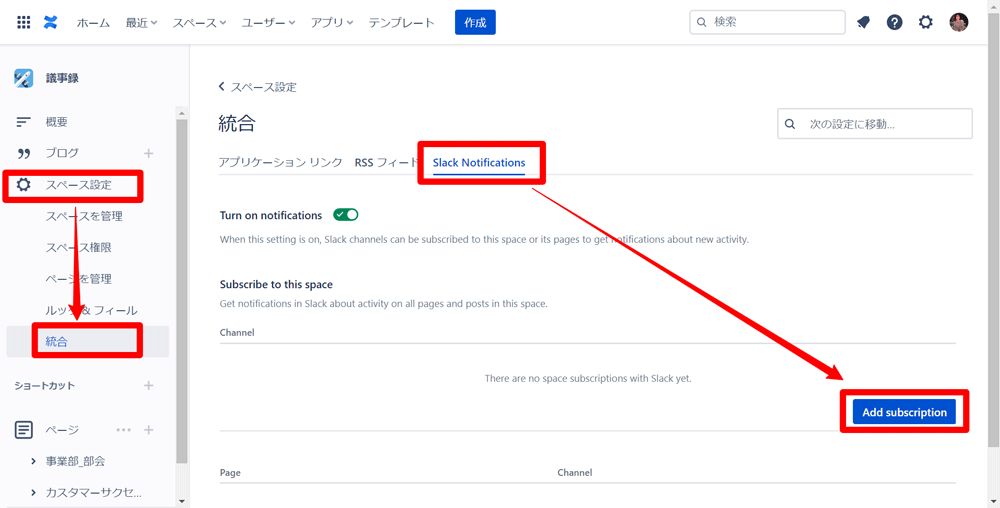Open the ブログ sidebar link

62,153
